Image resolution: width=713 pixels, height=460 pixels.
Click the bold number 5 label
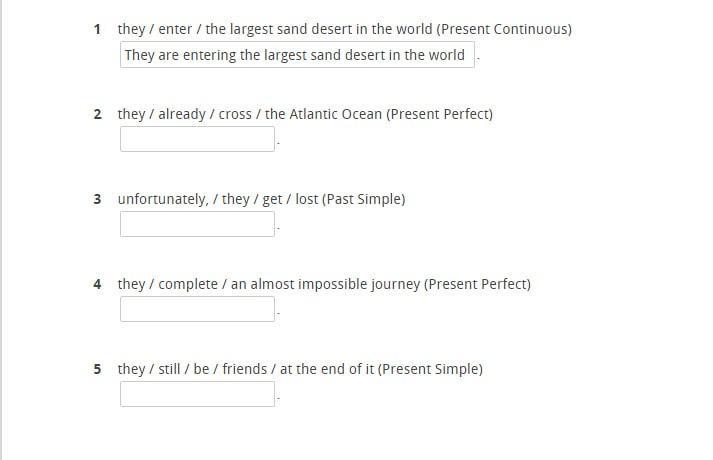click(x=97, y=369)
